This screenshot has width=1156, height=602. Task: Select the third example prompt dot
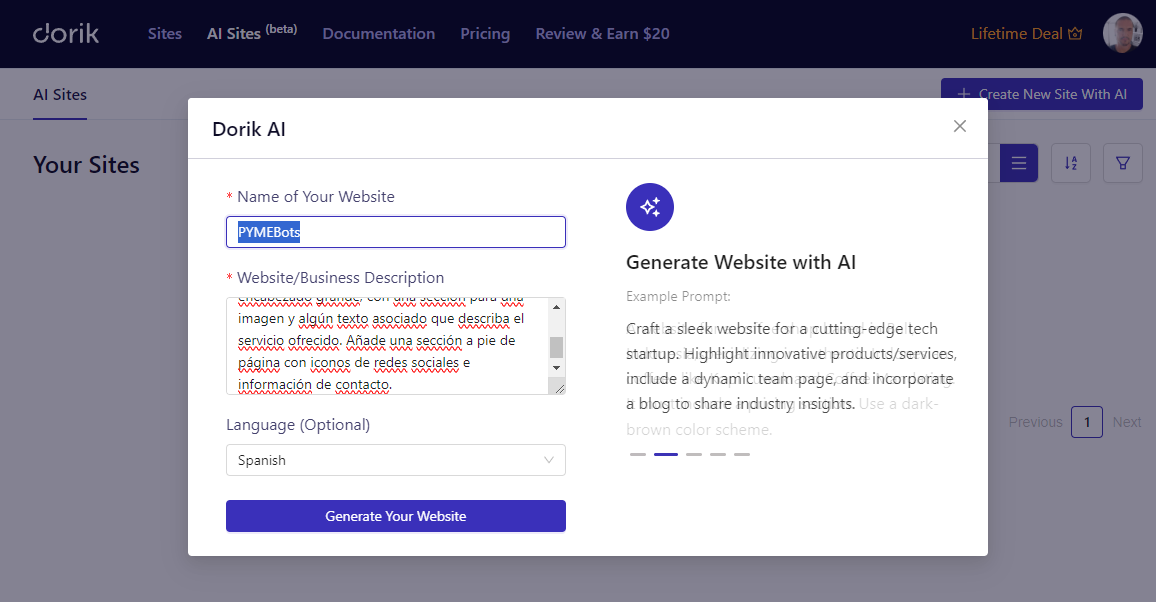(694, 454)
